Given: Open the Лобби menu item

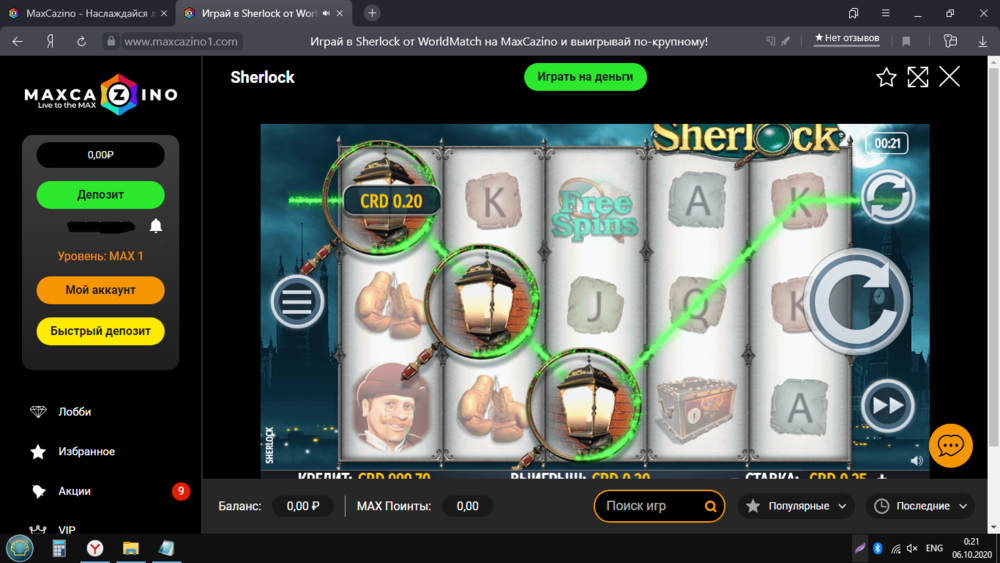Looking at the screenshot, I should point(74,412).
